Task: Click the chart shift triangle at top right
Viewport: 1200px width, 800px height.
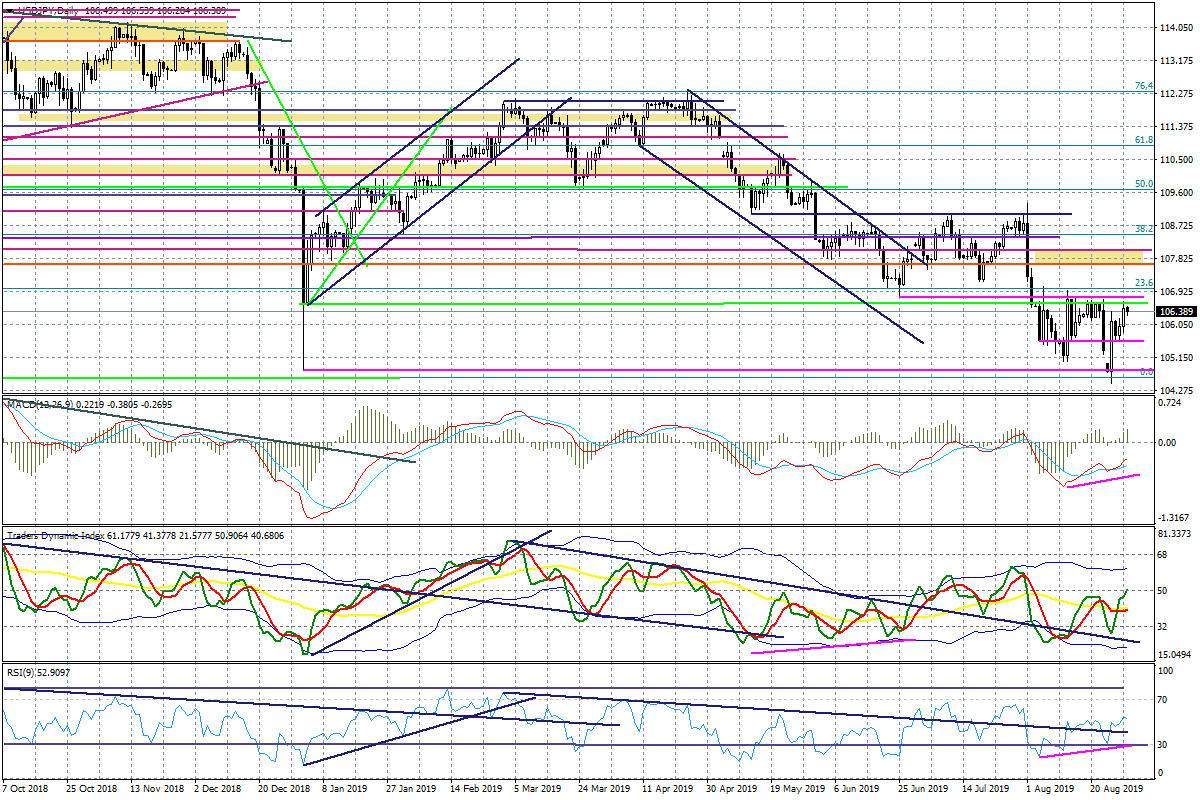Action: point(1138,9)
